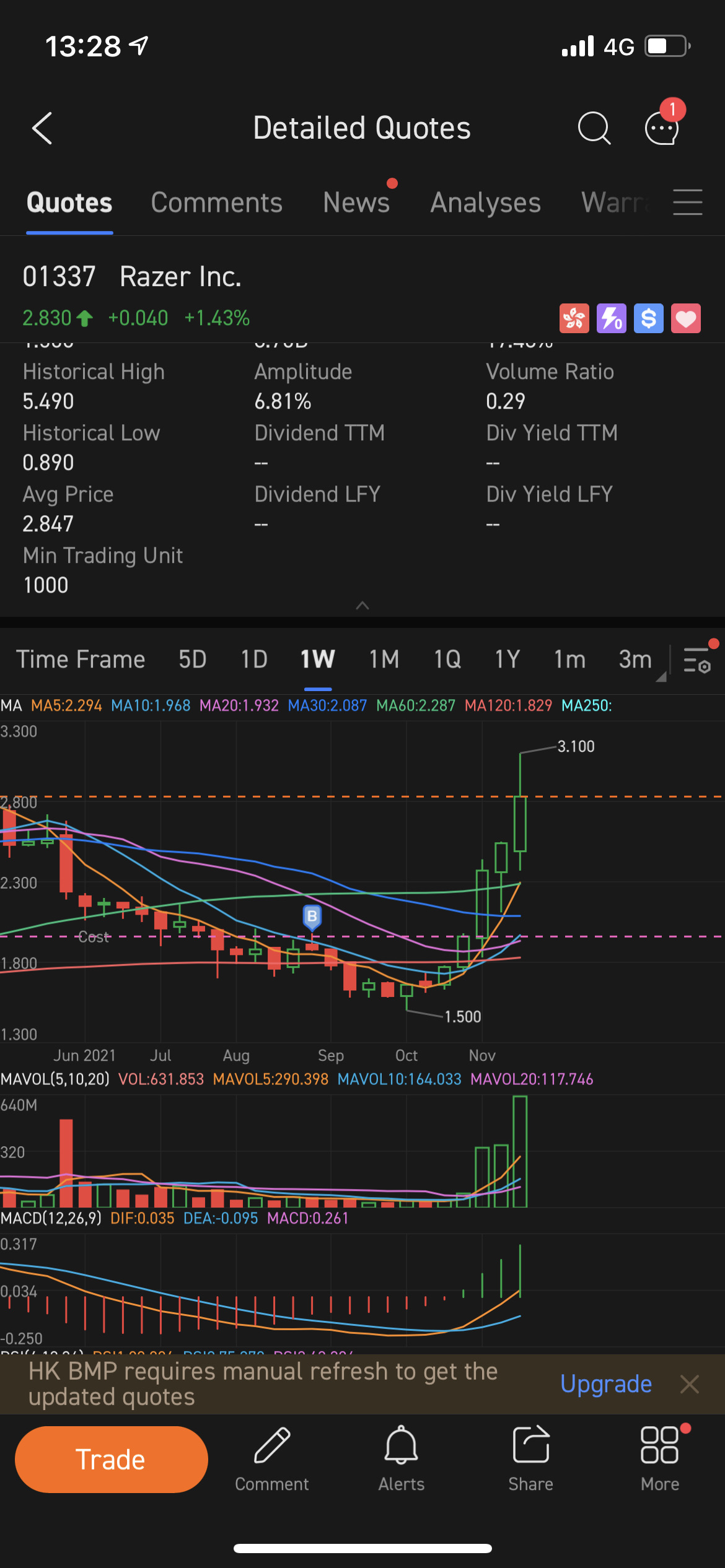725x1568 pixels.
Task: Tap the Volume Ratio value 0.29
Action: (x=506, y=401)
